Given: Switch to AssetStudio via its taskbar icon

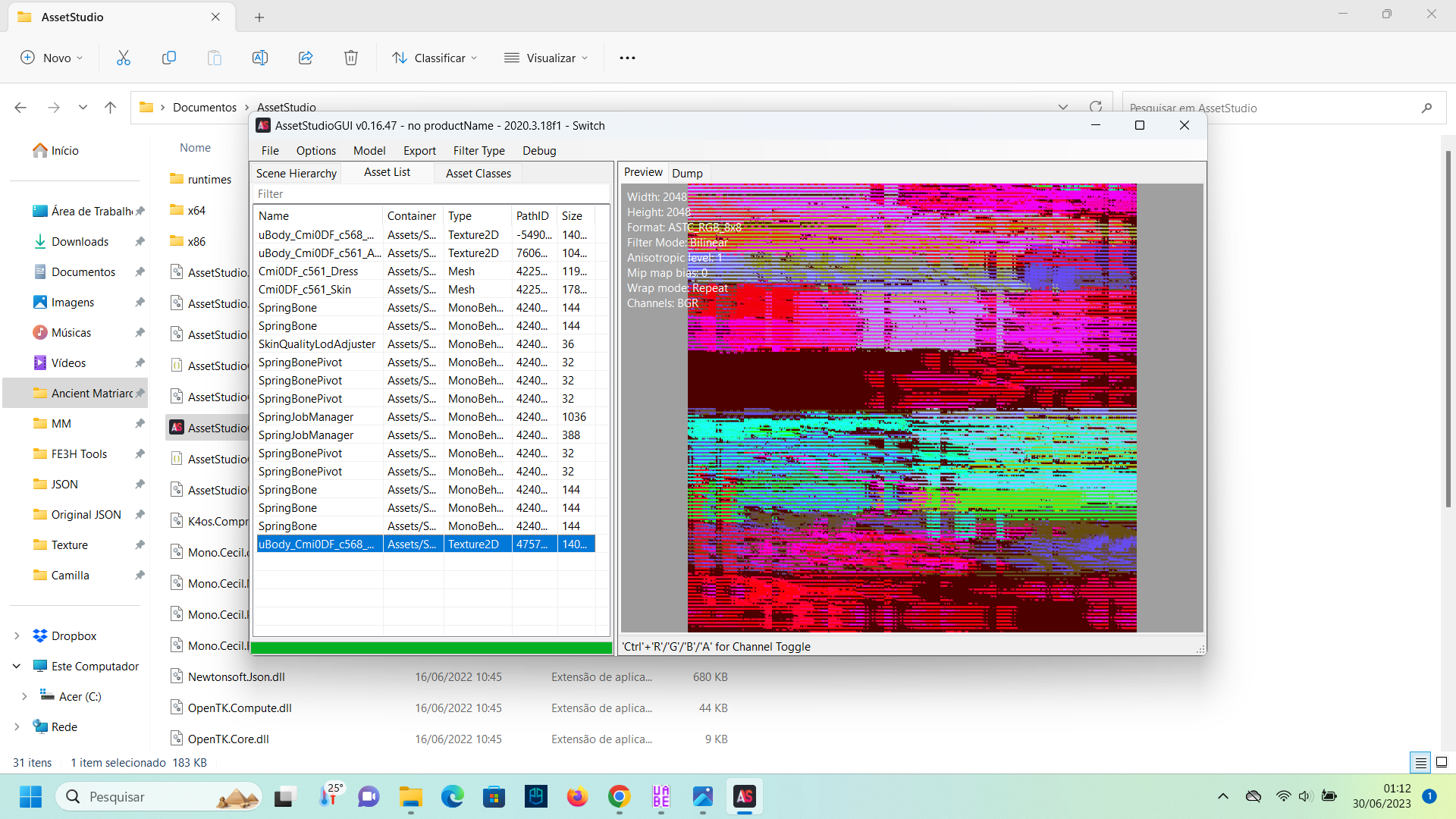Looking at the screenshot, I should pyautogui.click(x=745, y=796).
